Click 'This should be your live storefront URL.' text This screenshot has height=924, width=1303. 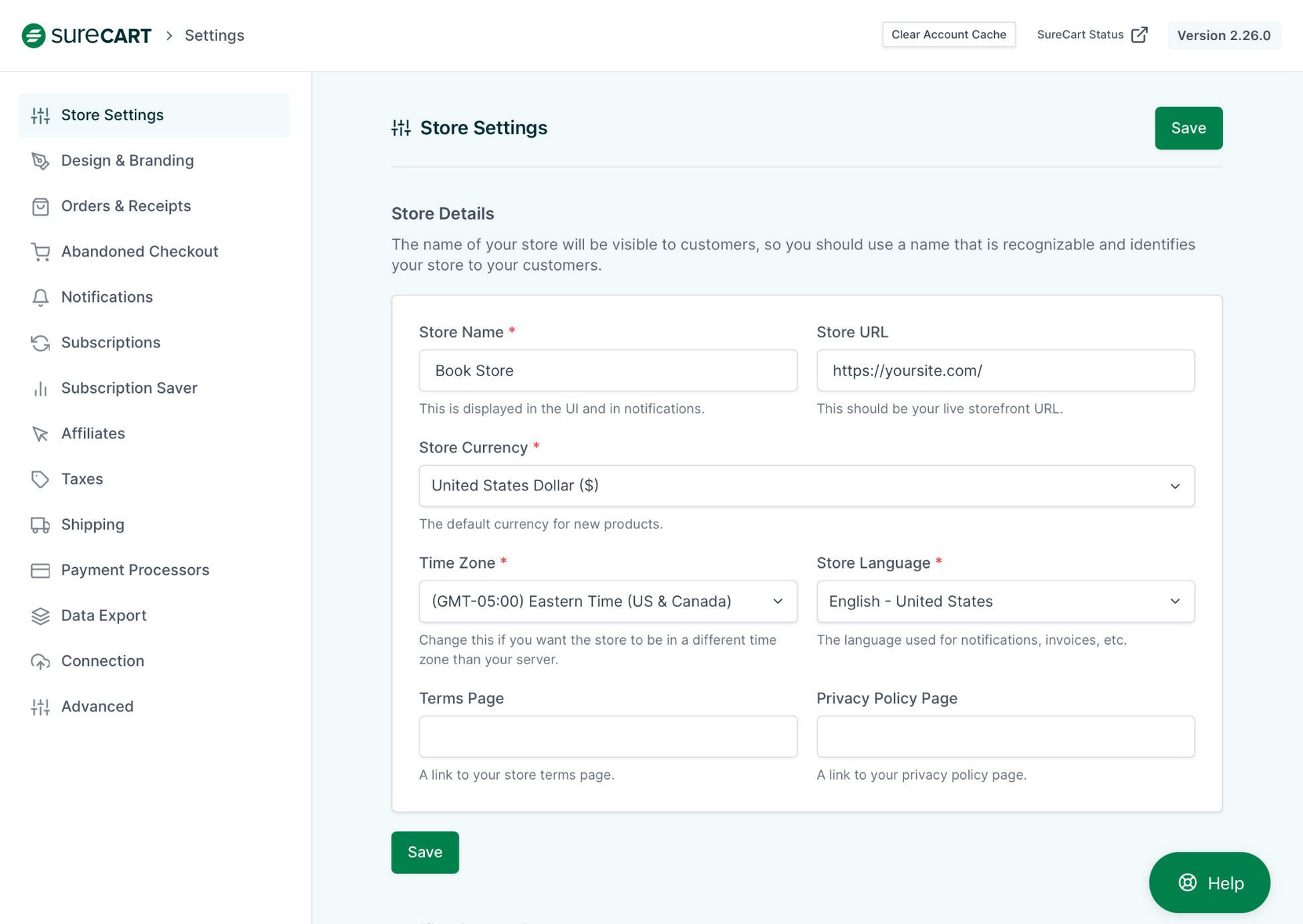(x=939, y=409)
